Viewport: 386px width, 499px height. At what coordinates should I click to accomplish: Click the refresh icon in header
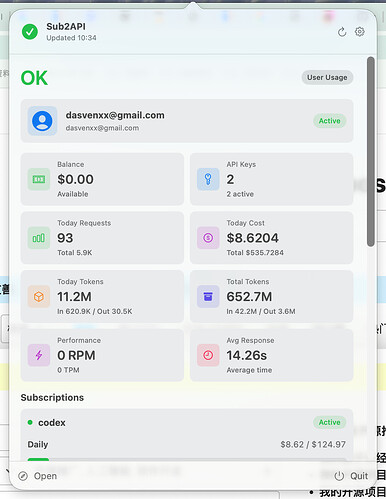tap(342, 32)
